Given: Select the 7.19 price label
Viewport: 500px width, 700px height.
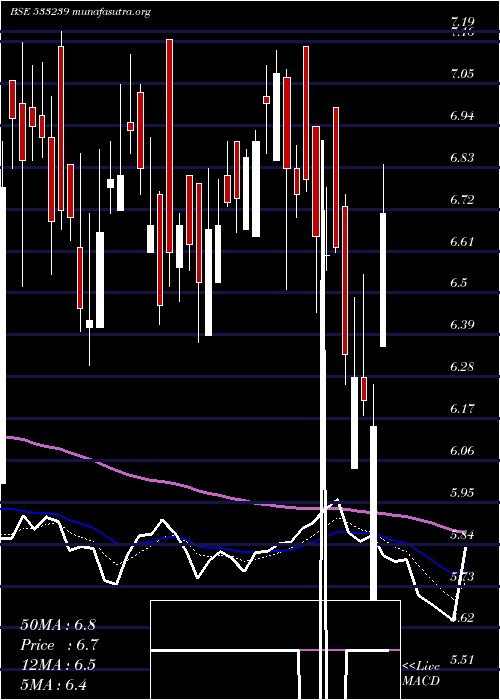Looking at the screenshot, I should 462,21.
